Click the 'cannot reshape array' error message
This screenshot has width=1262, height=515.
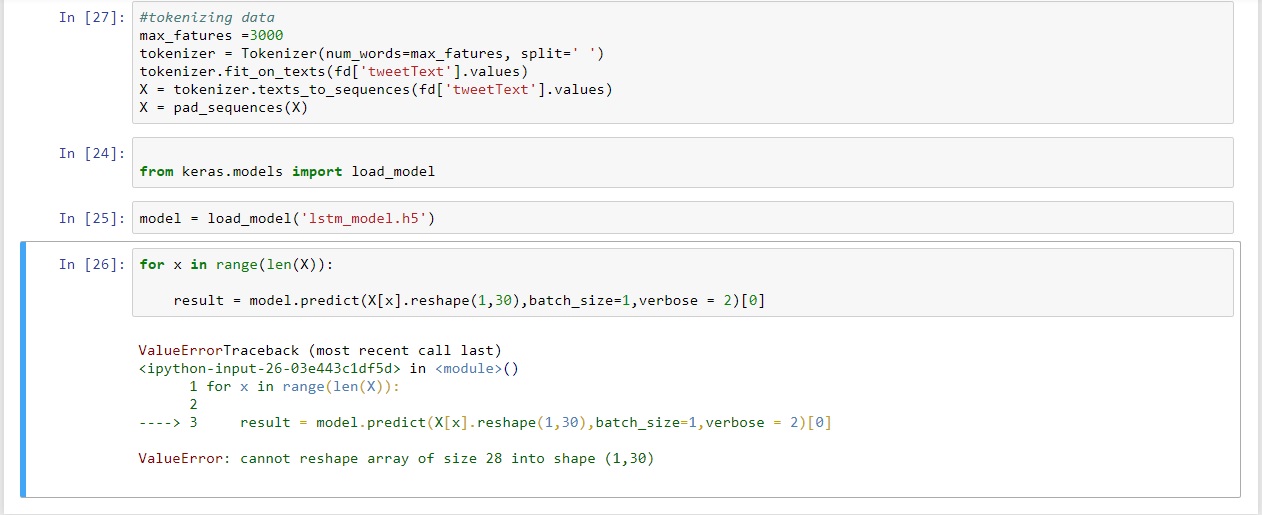tap(396, 458)
